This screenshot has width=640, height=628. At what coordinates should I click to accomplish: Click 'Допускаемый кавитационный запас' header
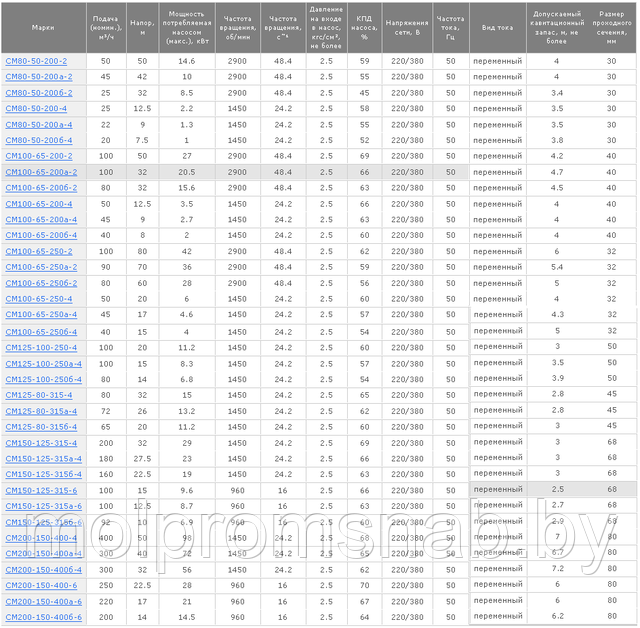point(557,28)
